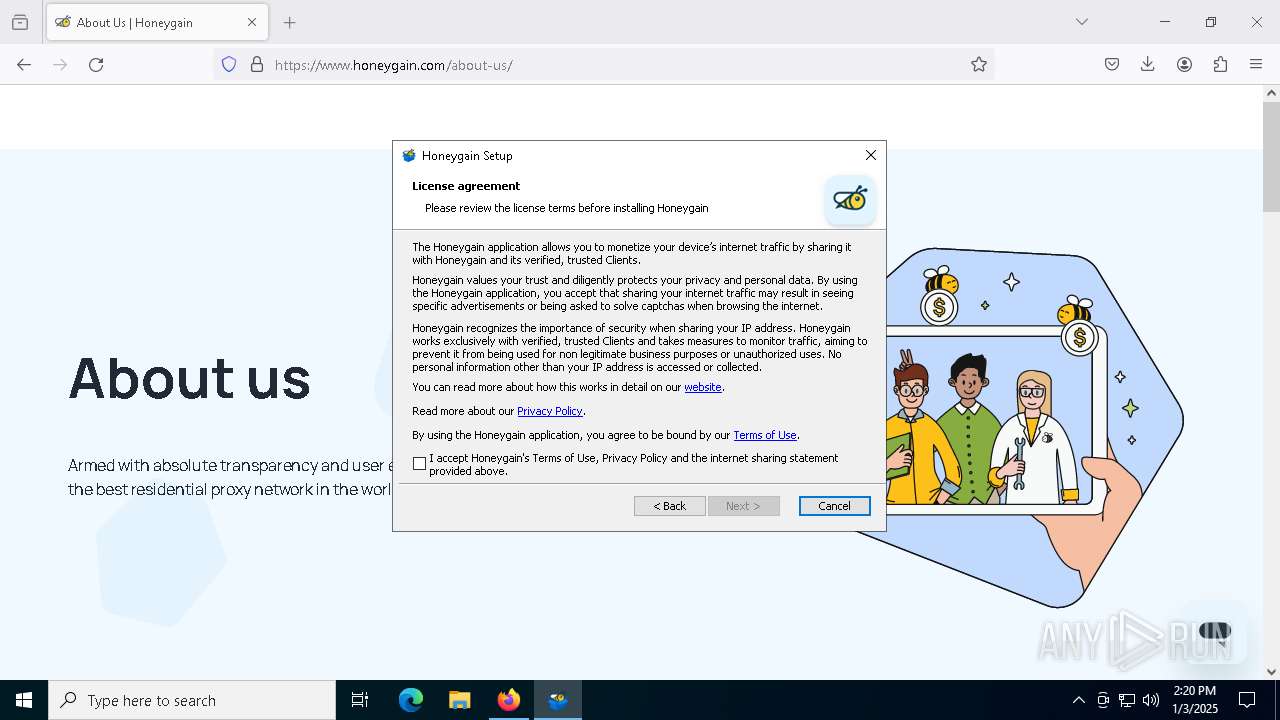
Task: Open the Windows Start menu
Action: point(24,700)
